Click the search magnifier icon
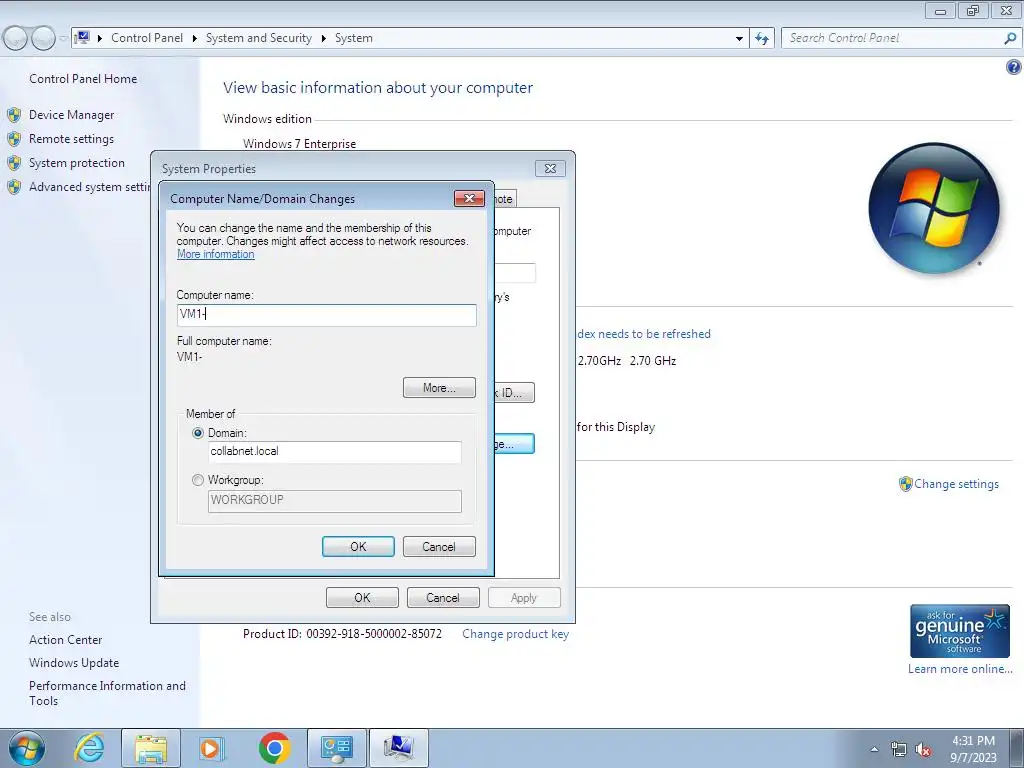Viewport: 1024px width, 768px height. coord(1010,39)
